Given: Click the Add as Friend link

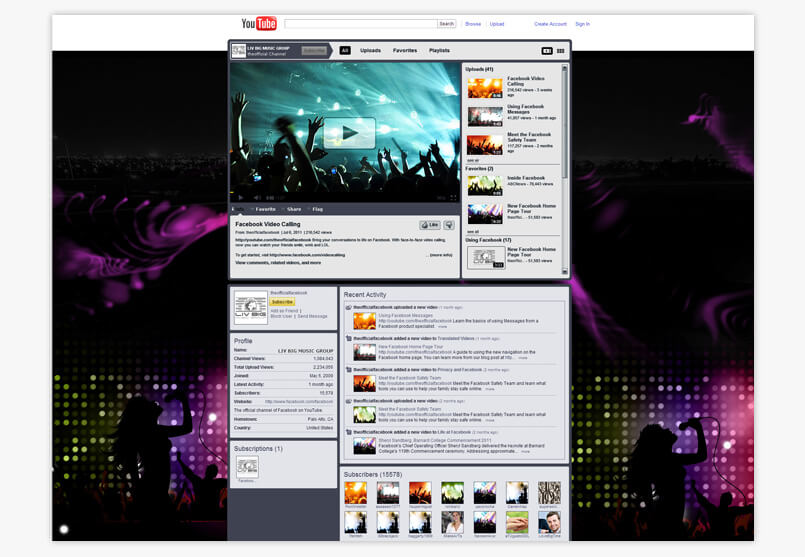Looking at the screenshot, I should click(x=284, y=311).
